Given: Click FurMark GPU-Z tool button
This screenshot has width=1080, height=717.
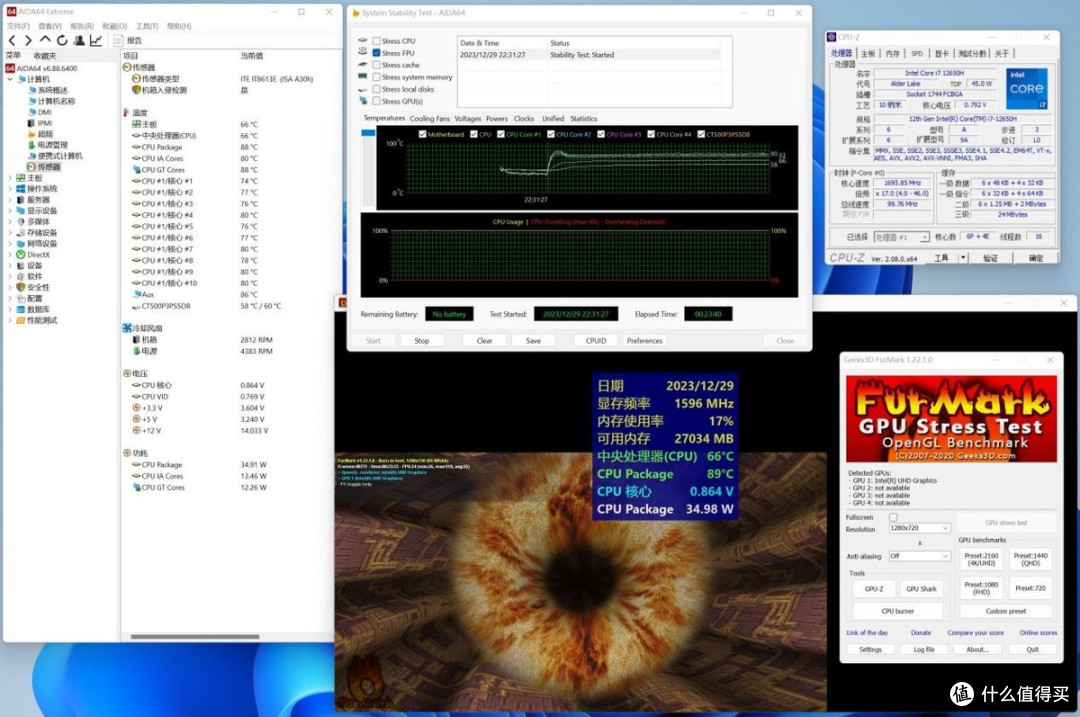Looking at the screenshot, I should pyautogui.click(x=873, y=589).
